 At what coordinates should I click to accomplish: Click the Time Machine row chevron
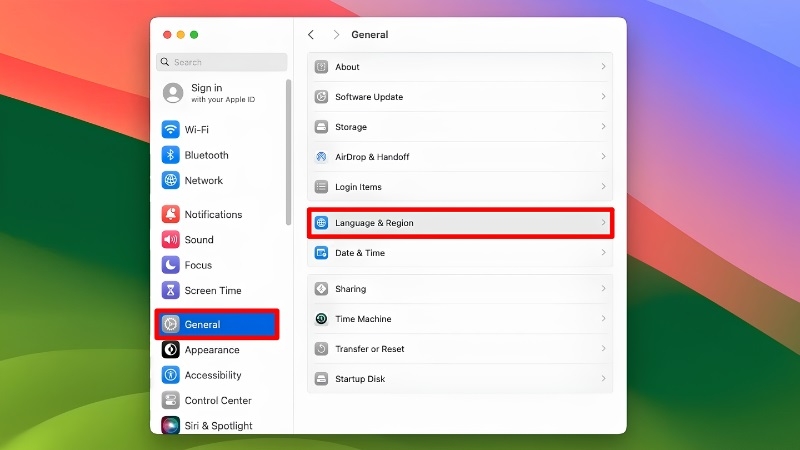[x=603, y=318]
